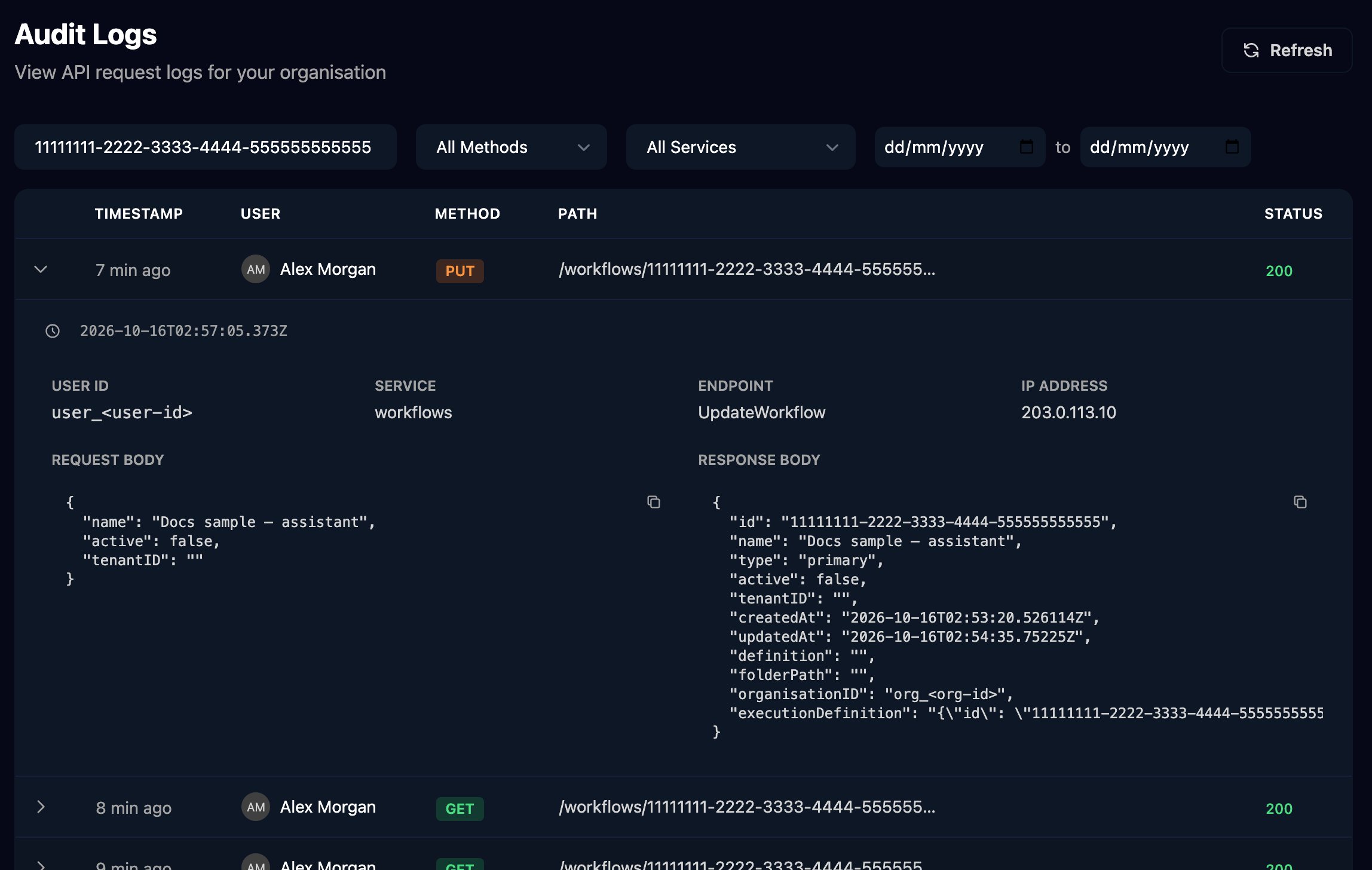The width and height of the screenshot is (1372, 870).
Task: Click the "createdAt" line in the response body
Action: point(914,617)
